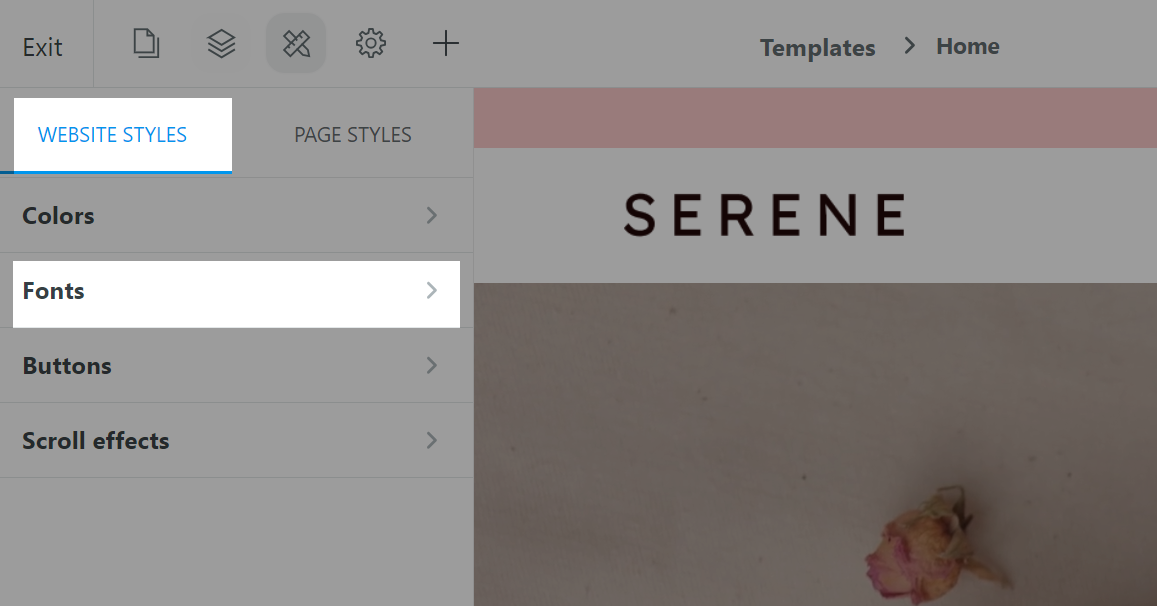Screen dimensions: 1157x606
Task: Click Exit in the top bar
Action: click(x=42, y=48)
